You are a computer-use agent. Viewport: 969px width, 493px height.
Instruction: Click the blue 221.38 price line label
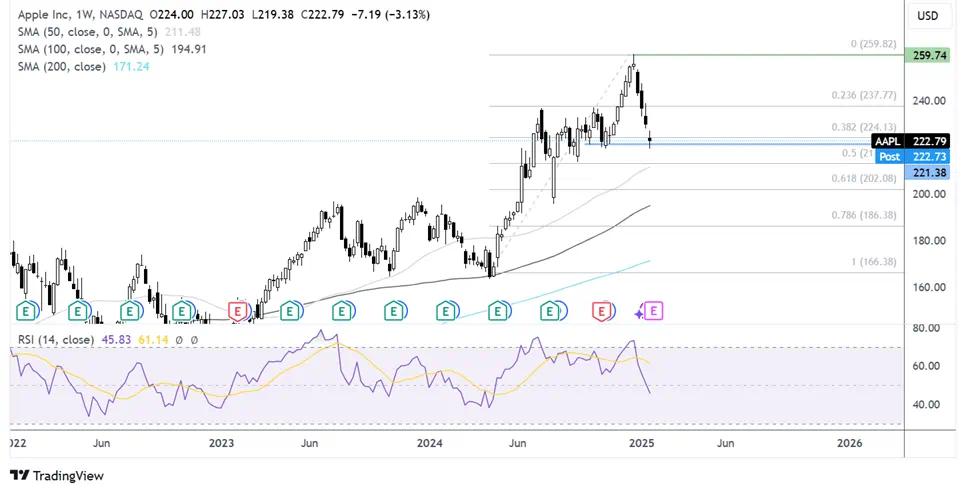point(927,172)
